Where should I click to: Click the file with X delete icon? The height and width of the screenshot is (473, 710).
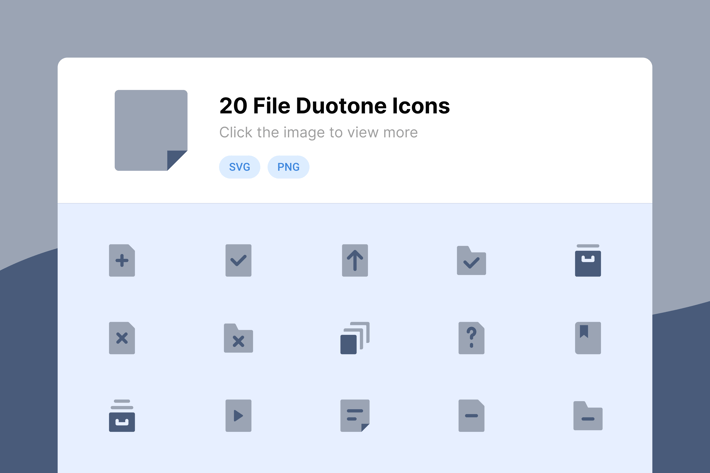pos(122,338)
